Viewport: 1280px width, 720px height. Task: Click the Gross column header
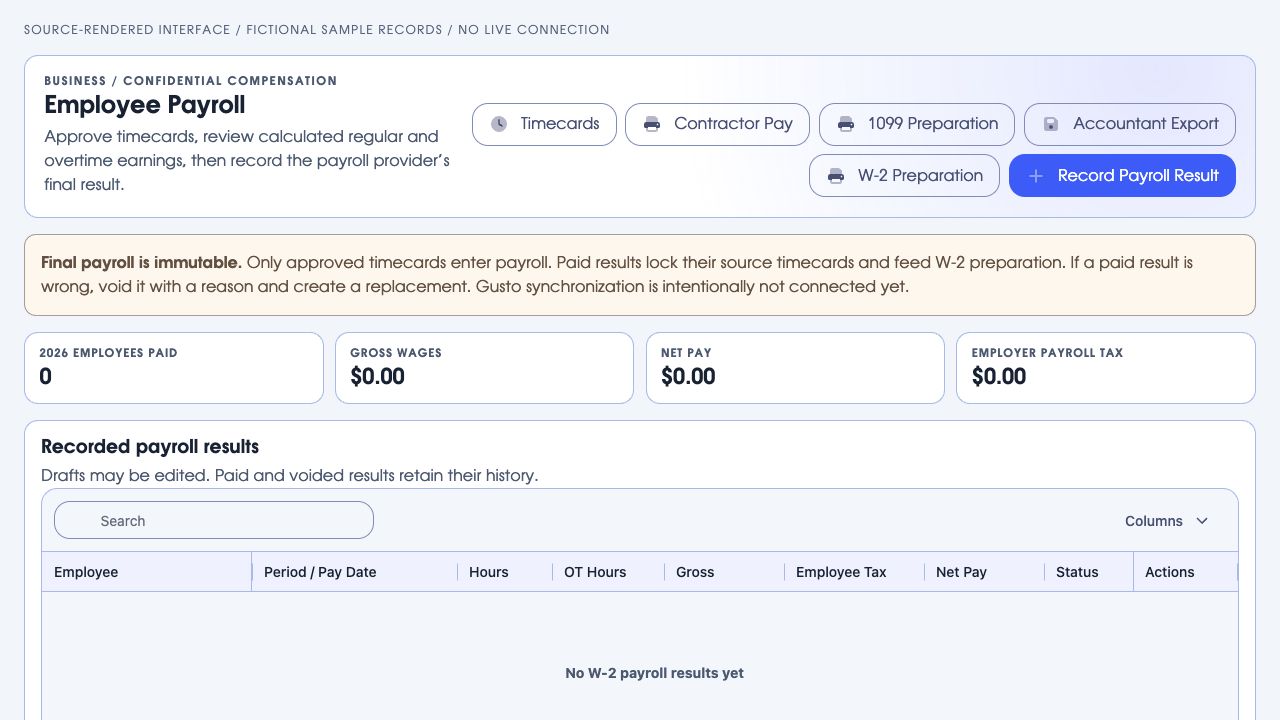(724, 572)
